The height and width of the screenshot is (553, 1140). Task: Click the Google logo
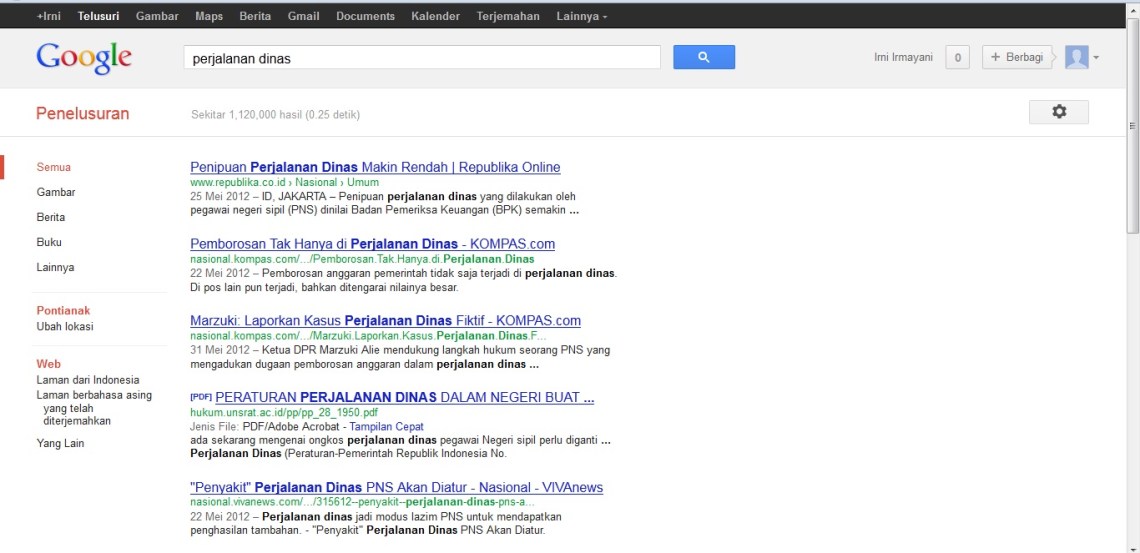(84, 58)
